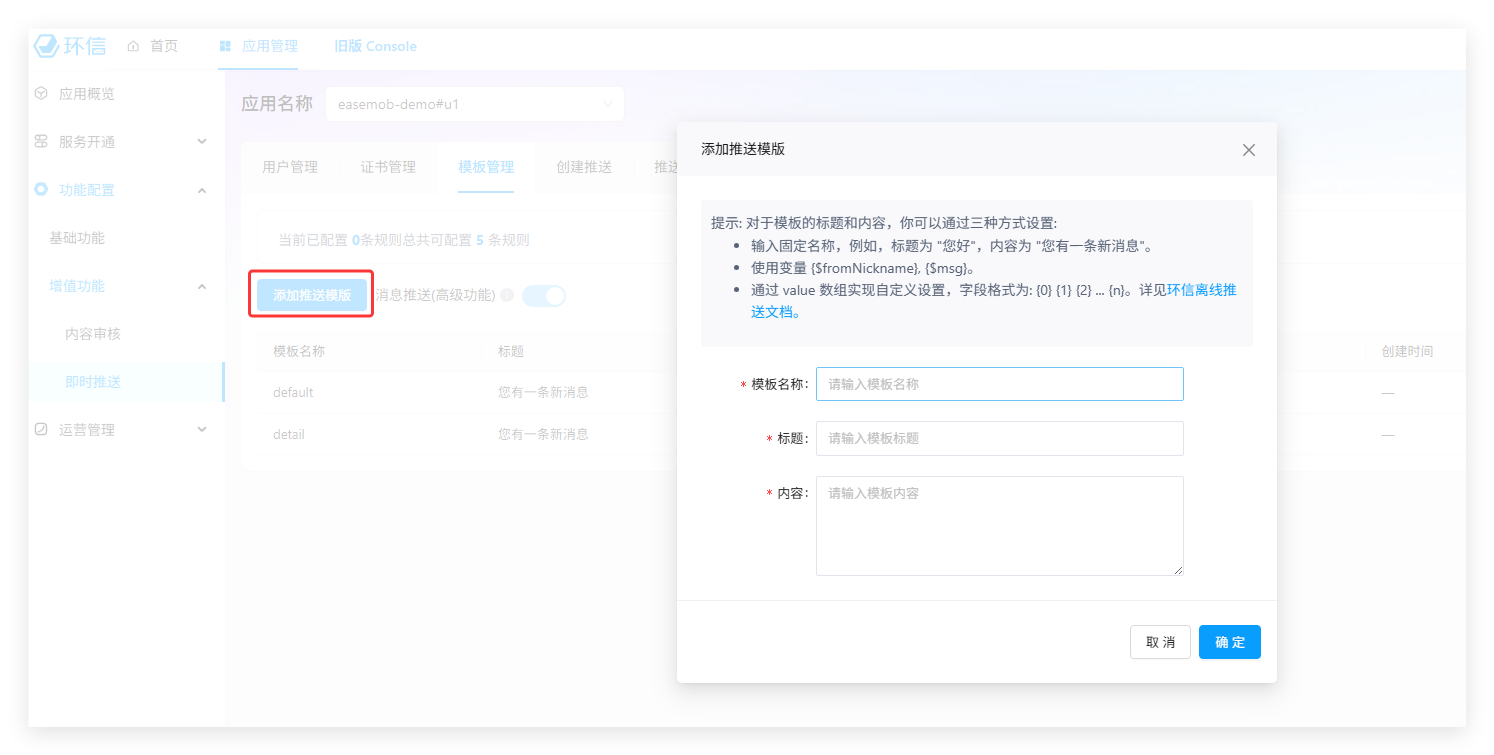The width and height of the screenshot is (1494, 755).
Task: Click the 功能配置 circle icon
Action: pyautogui.click(x=41, y=190)
